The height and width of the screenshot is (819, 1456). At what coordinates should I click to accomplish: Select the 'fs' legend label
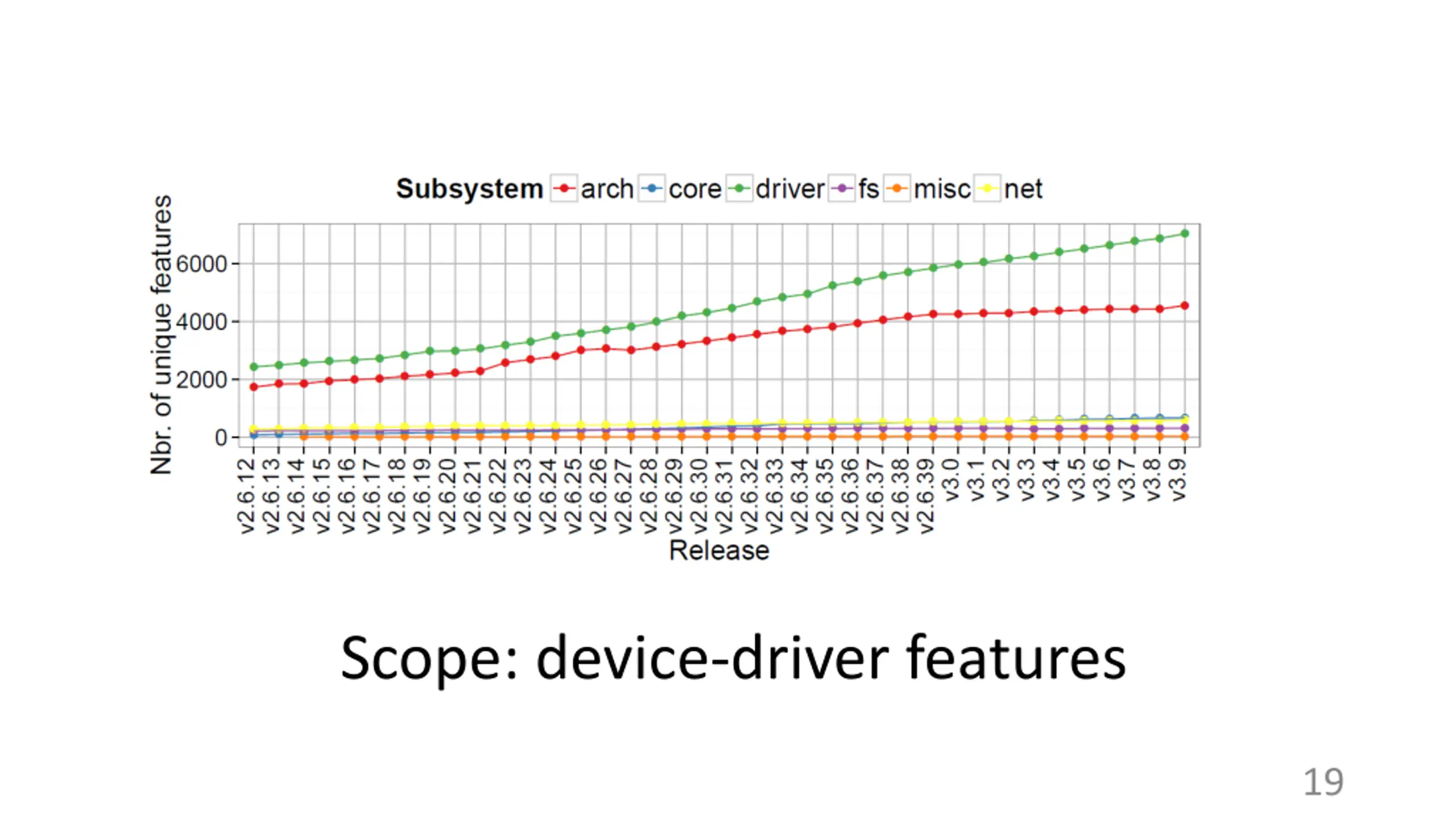(868, 189)
